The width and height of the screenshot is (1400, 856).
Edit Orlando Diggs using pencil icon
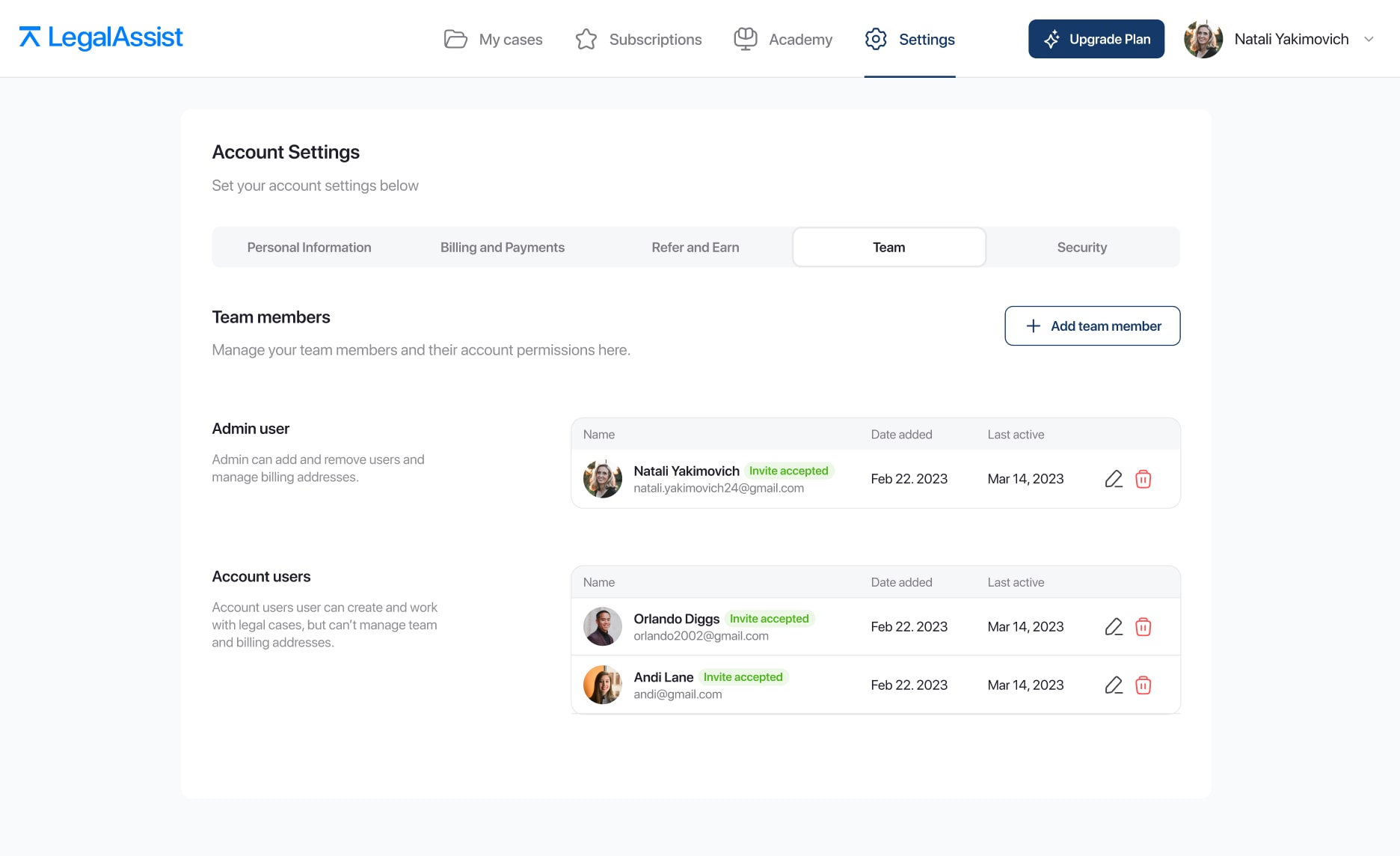pyautogui.click(x=1114, y=627)
